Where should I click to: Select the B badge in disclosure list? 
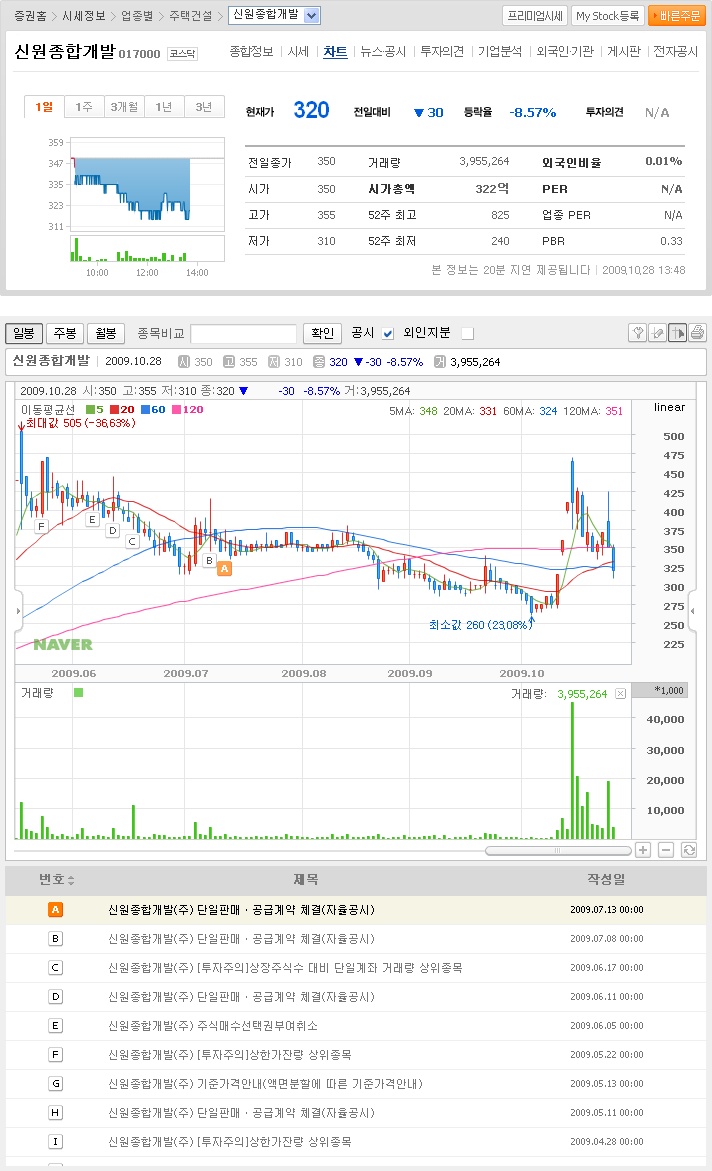pyautogui.click(x=55, y=939)
